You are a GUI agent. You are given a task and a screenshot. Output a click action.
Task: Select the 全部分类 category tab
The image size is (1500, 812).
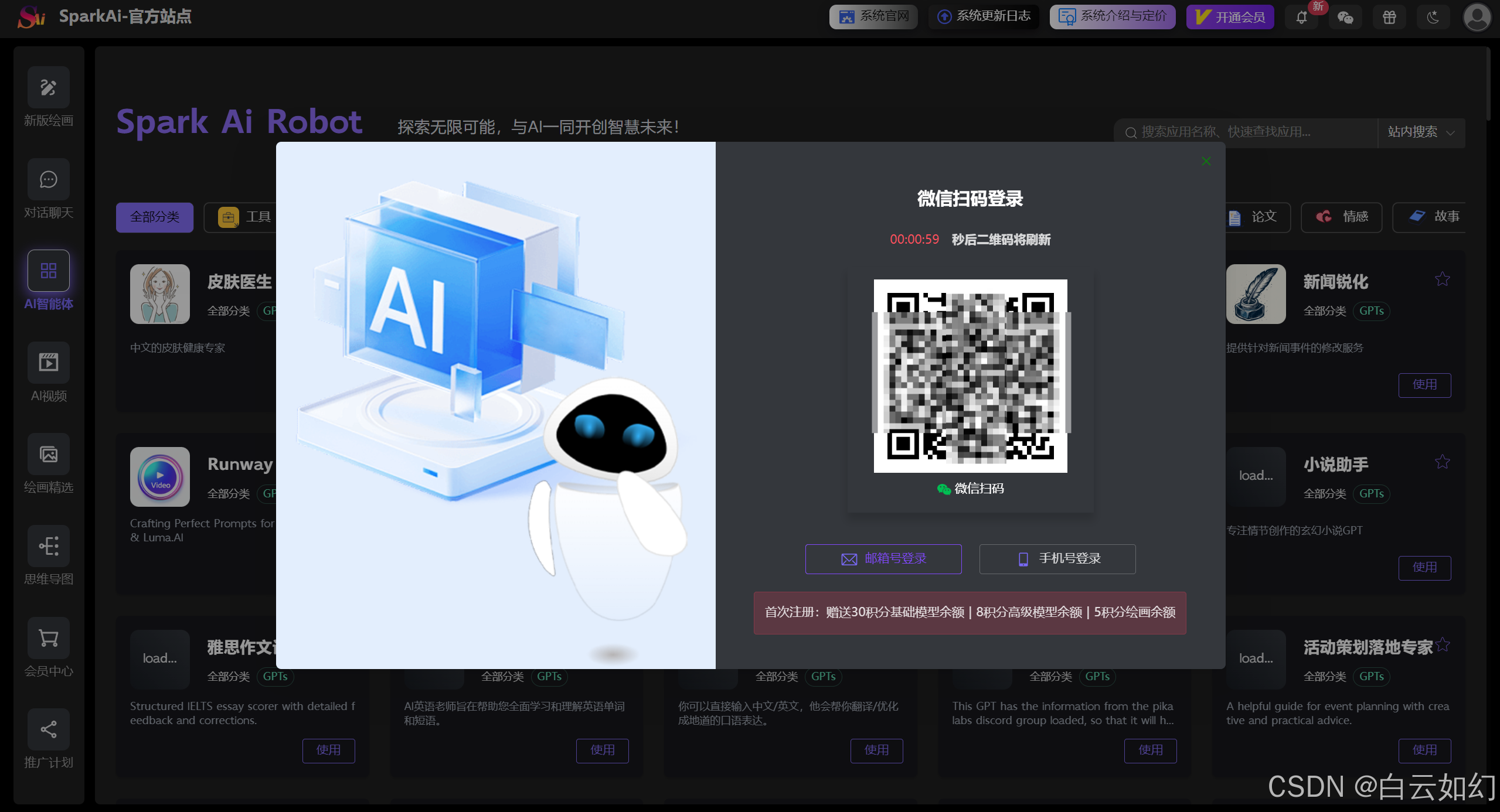155,217
